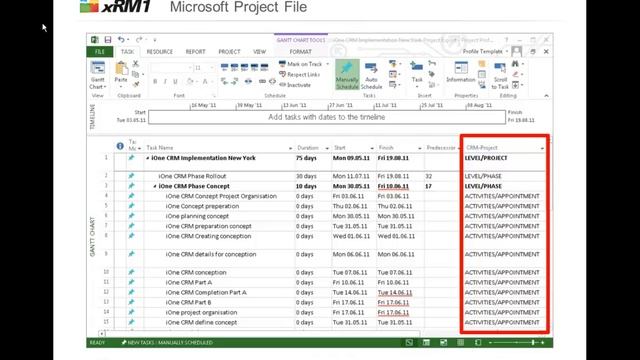Click the Fill Down icon in Editing
The image size is (640, 360).
[x=516, y=84]
